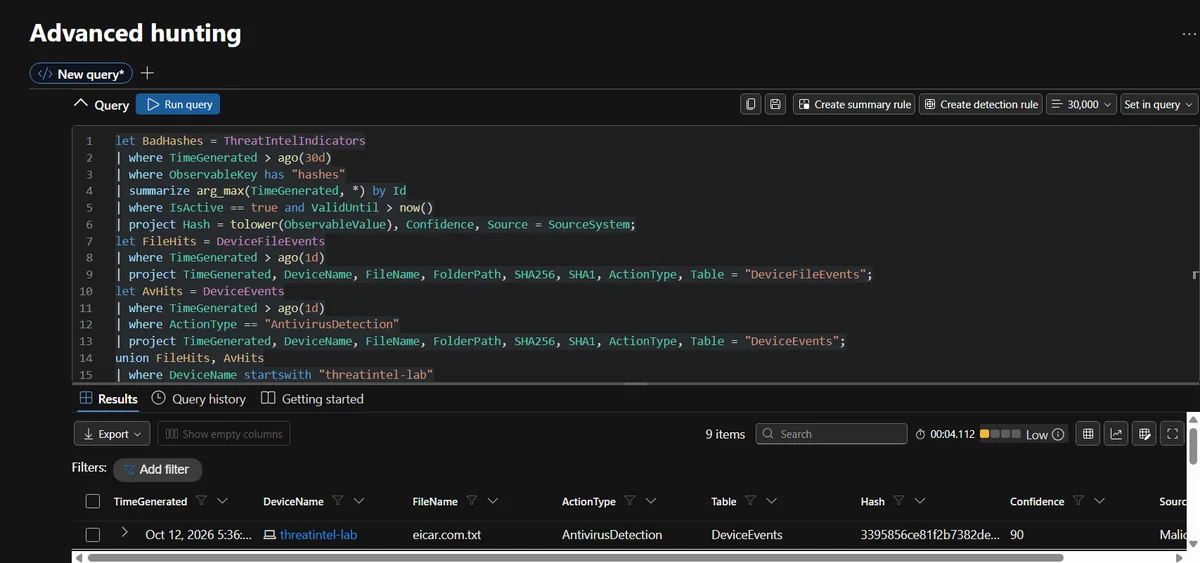Filter the Hash column
The width and height of the screenshot is (1200, 563).
899,501
